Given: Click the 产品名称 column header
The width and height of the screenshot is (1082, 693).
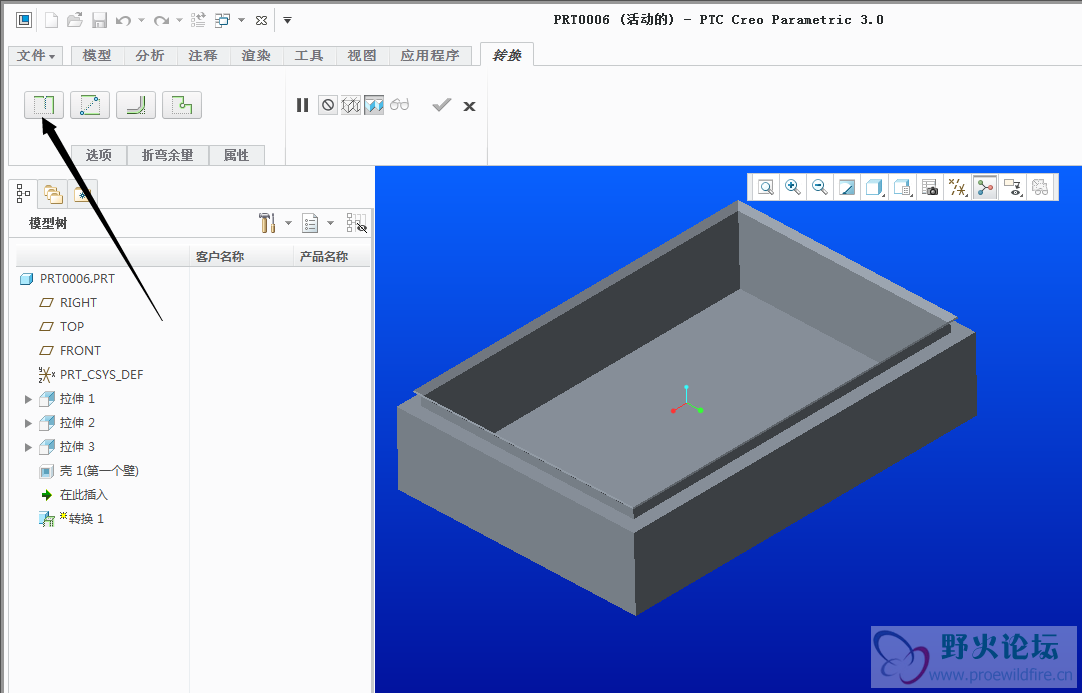Looking at the screenshot, I should click(x=332, y=257).
